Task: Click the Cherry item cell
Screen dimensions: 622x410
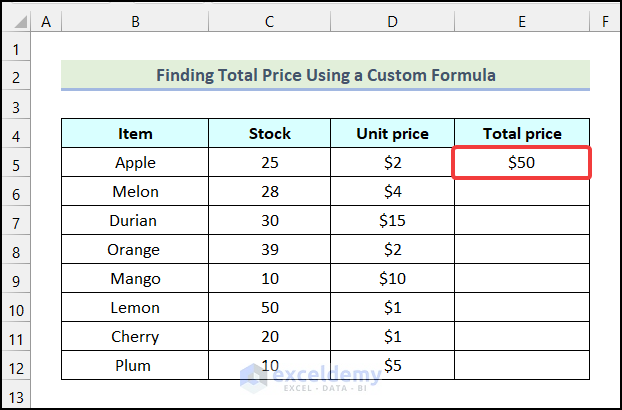Action: (135, 336)
